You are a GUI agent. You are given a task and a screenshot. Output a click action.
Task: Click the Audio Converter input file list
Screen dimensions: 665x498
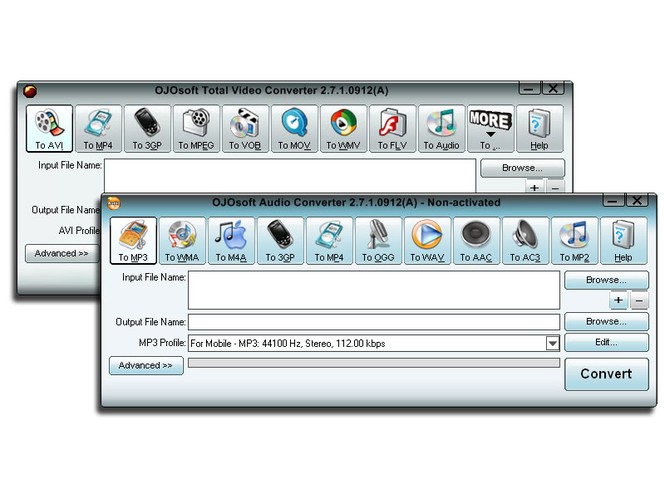click(374, 290)
